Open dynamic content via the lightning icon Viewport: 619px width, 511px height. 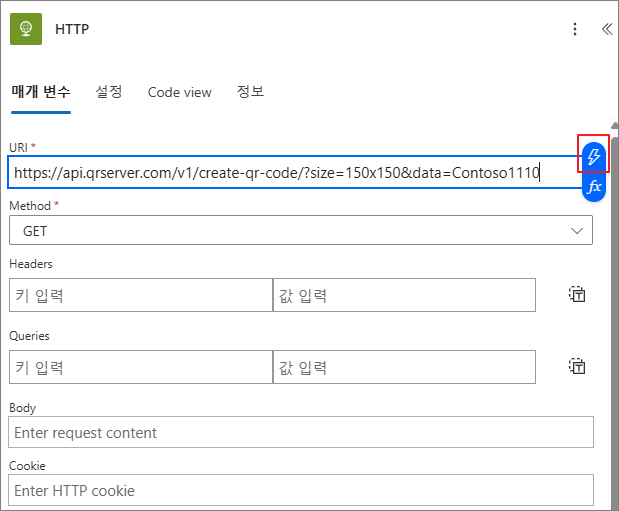point(594,156)
